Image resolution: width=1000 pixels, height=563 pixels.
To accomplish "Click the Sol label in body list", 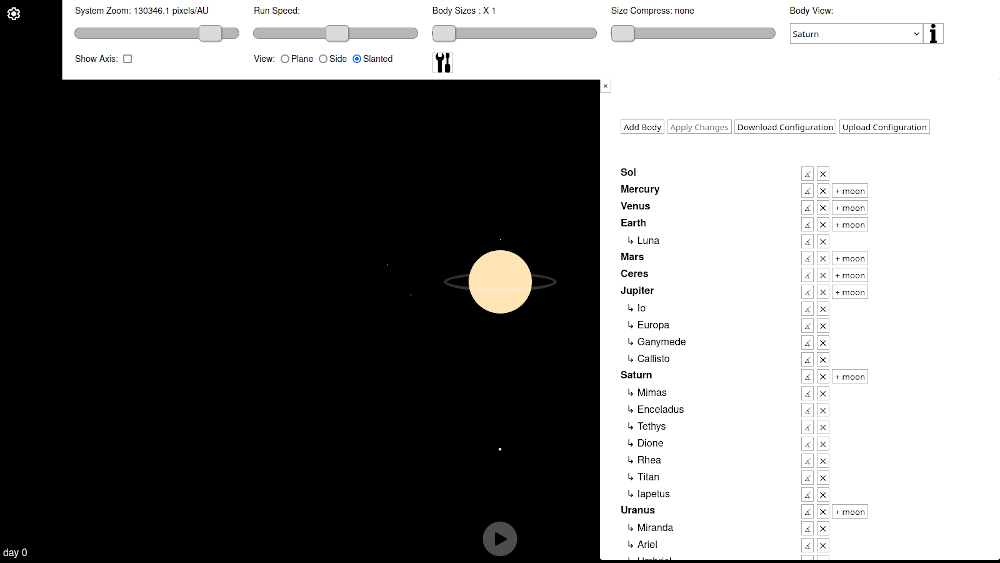I will point(628,172).
